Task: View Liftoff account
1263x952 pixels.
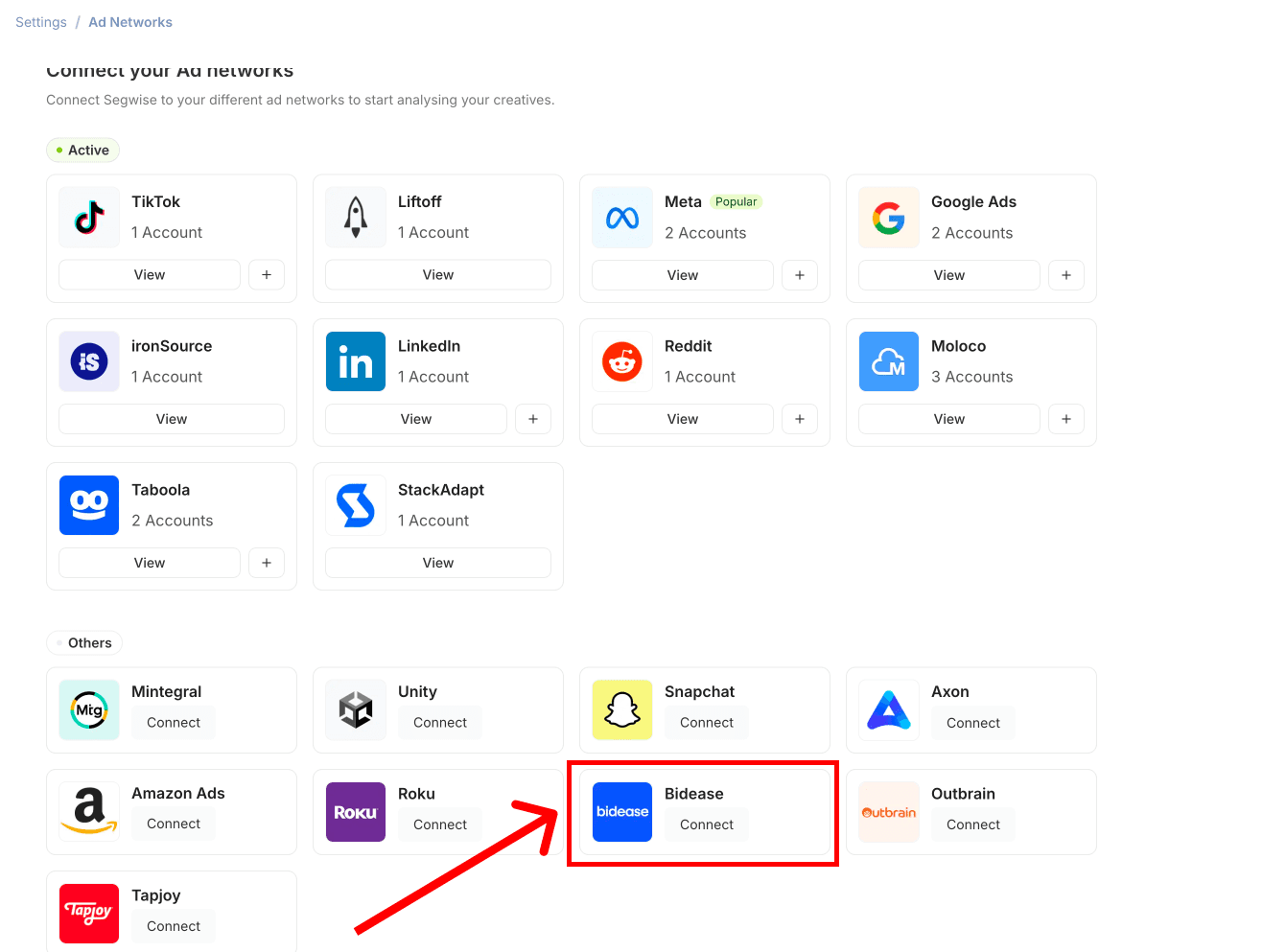Action: pyautogui.click(x=438, y=274)
